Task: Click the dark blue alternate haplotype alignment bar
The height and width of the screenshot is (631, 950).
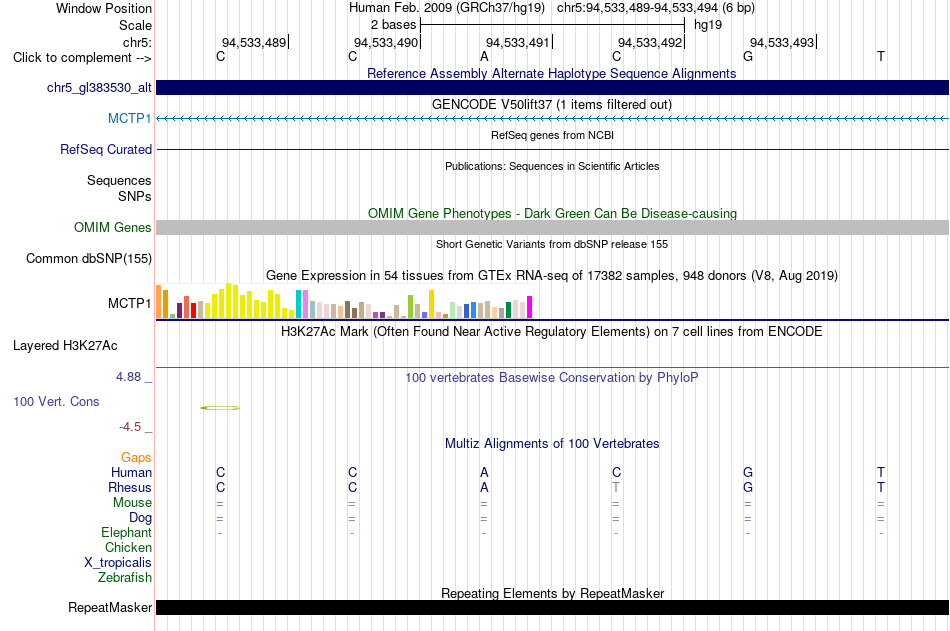Action: pyautogui.click(x=552, y=87)
